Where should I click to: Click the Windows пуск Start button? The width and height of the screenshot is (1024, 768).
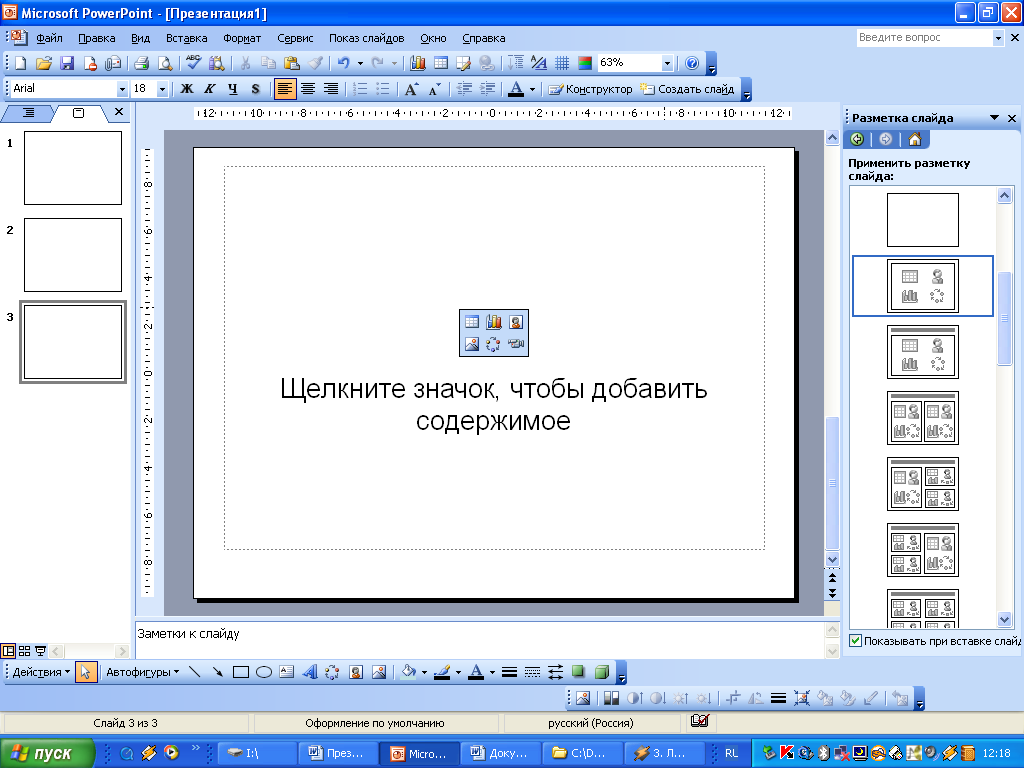point(46,753)
